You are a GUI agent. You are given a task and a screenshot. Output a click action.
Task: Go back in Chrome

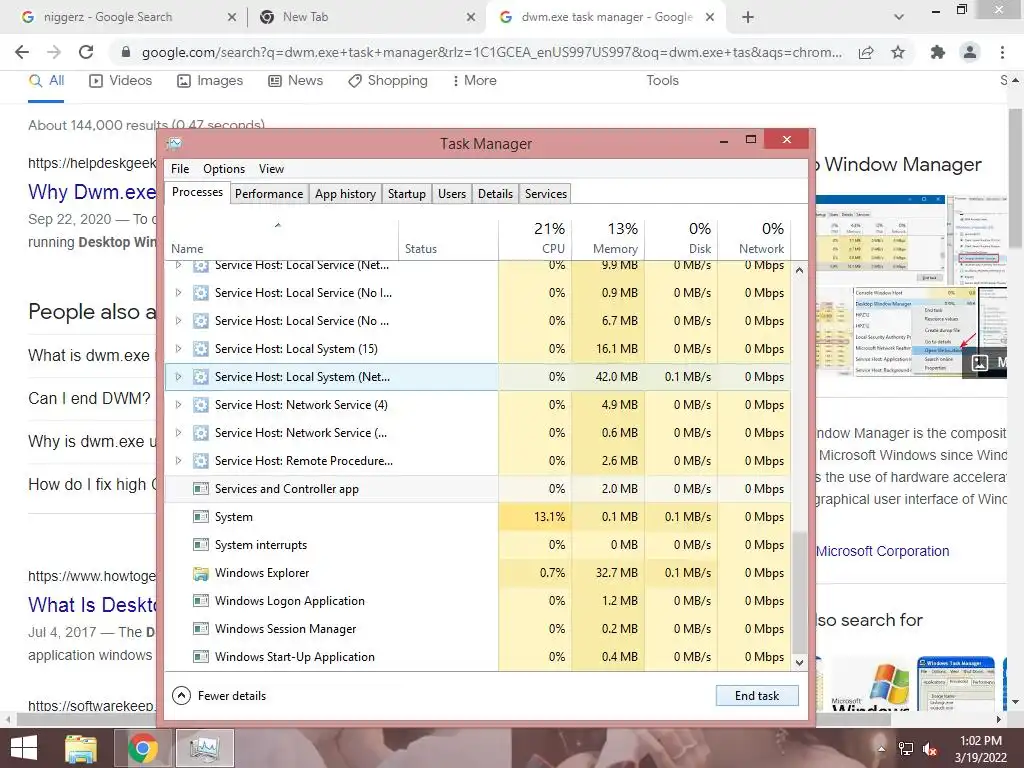22,52
